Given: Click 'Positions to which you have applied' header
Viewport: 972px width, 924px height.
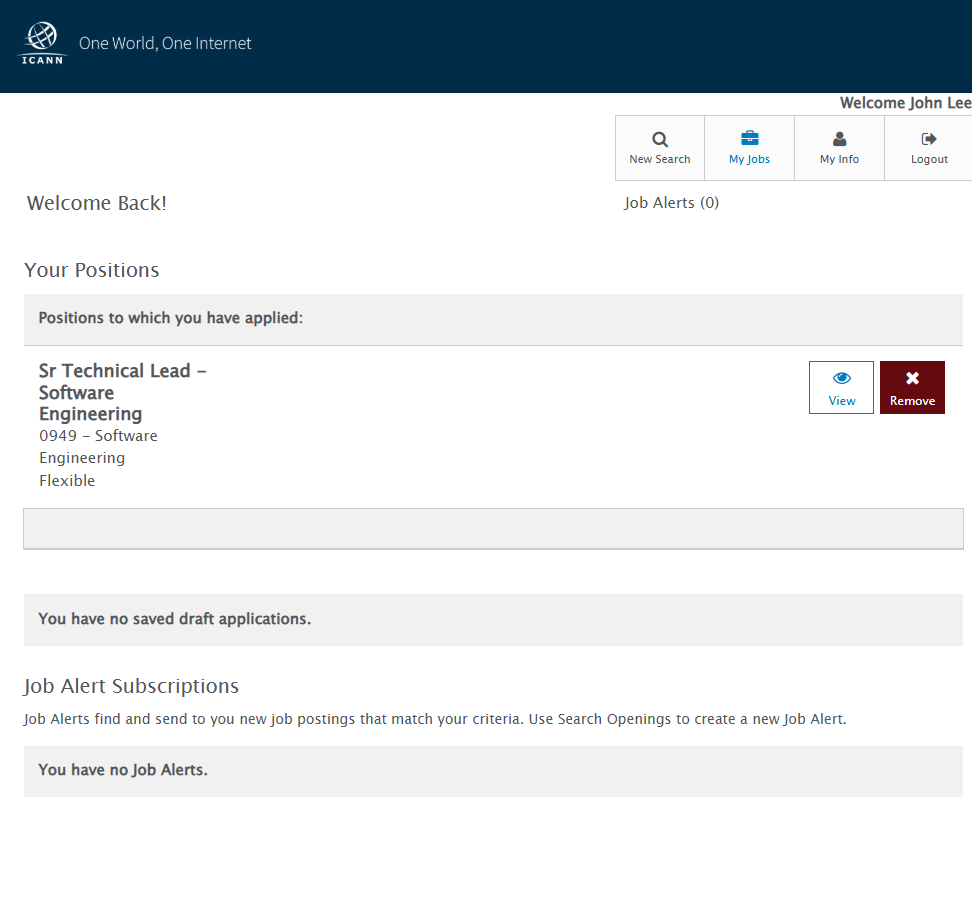Looking at the screenshot, I should (x=170, y=318).
